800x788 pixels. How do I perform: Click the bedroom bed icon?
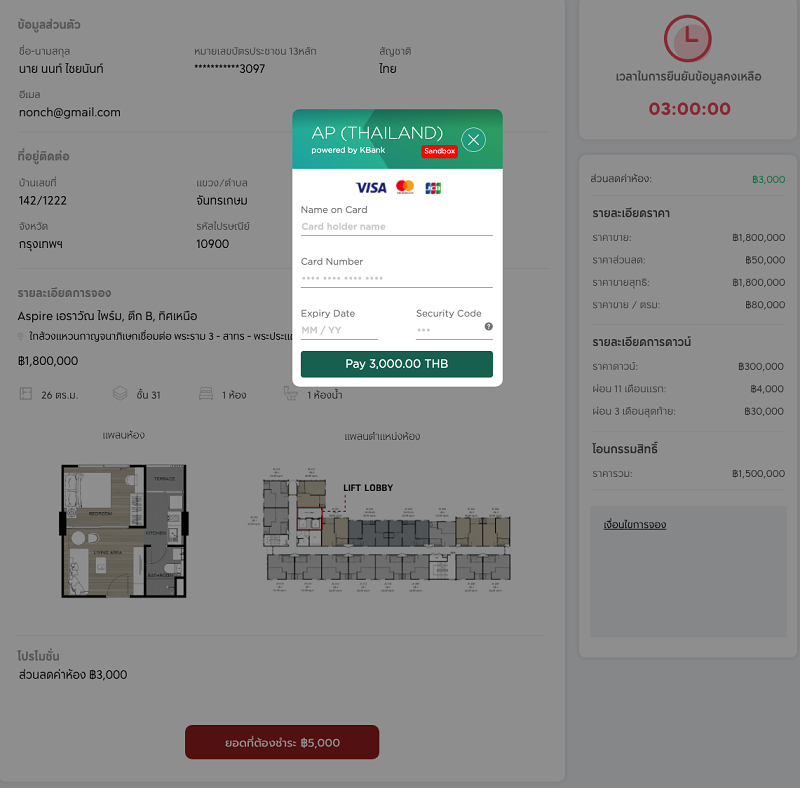(x=205, y=394)
